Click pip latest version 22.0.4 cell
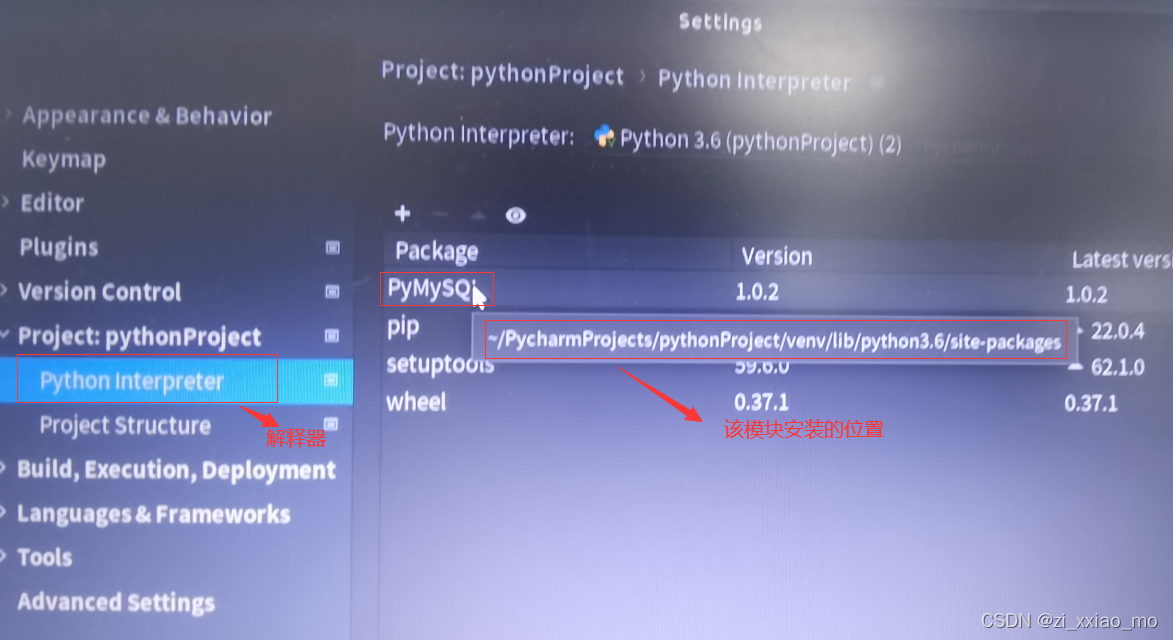 tap(1118, 330)
